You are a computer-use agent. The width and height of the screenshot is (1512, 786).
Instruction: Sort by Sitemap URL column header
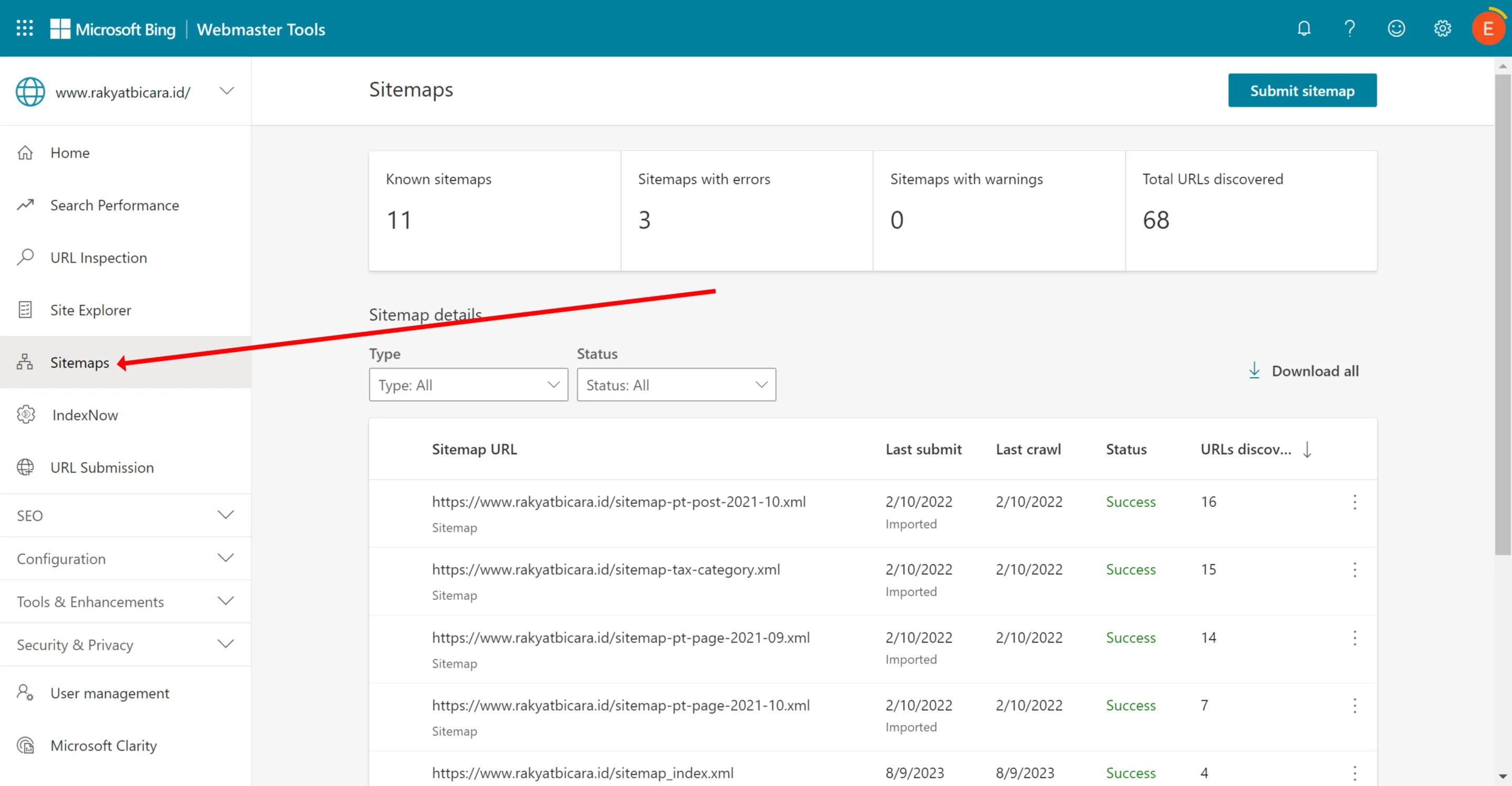pyautogui.click(x=474, y=449)
